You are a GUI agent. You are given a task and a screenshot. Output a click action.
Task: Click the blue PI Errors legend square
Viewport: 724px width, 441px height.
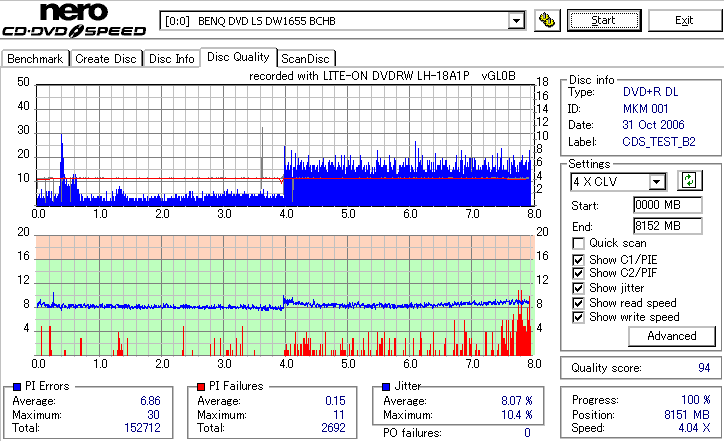17,387
